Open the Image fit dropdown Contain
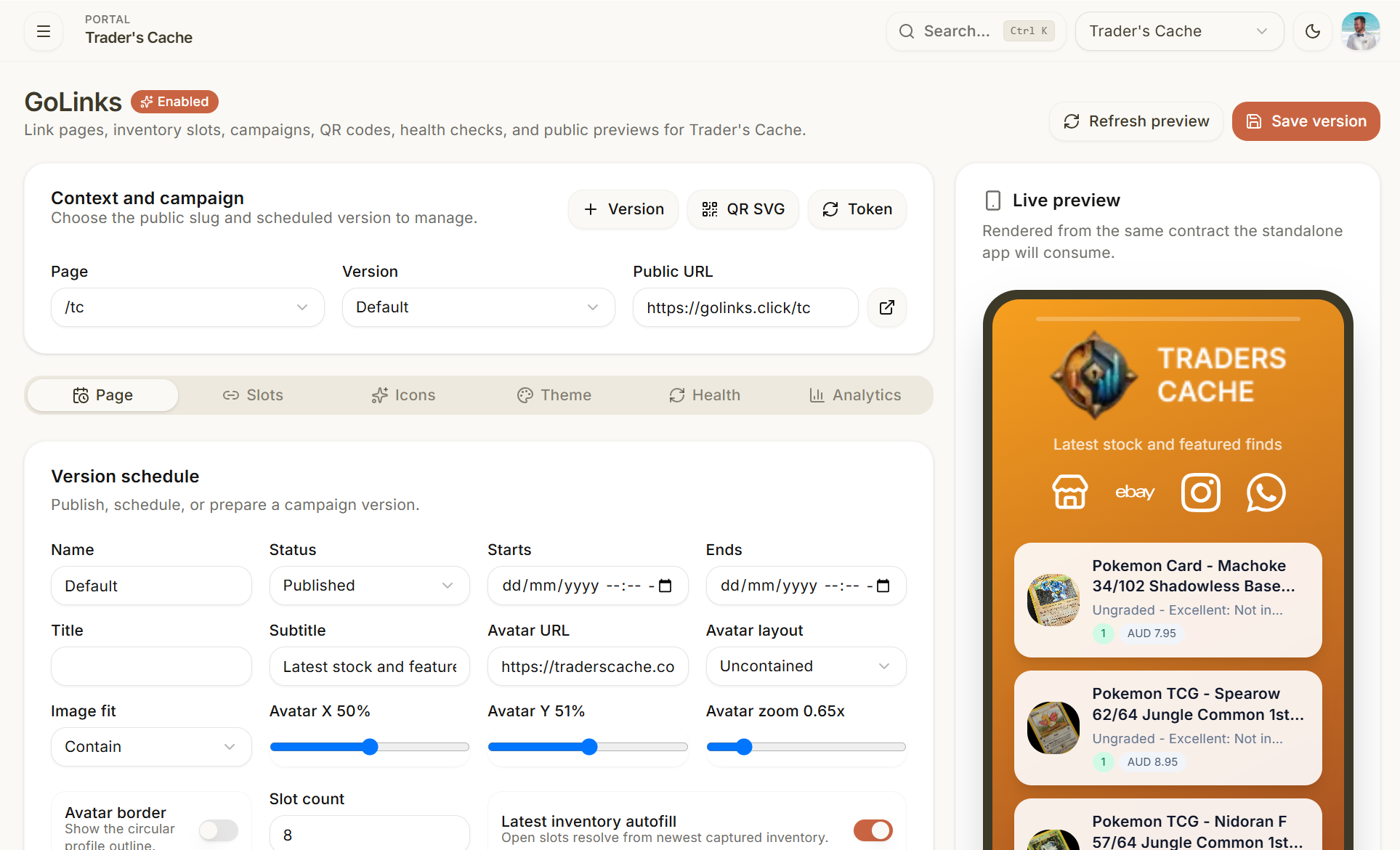1400x850 pixels. click(x=151, y=747)
